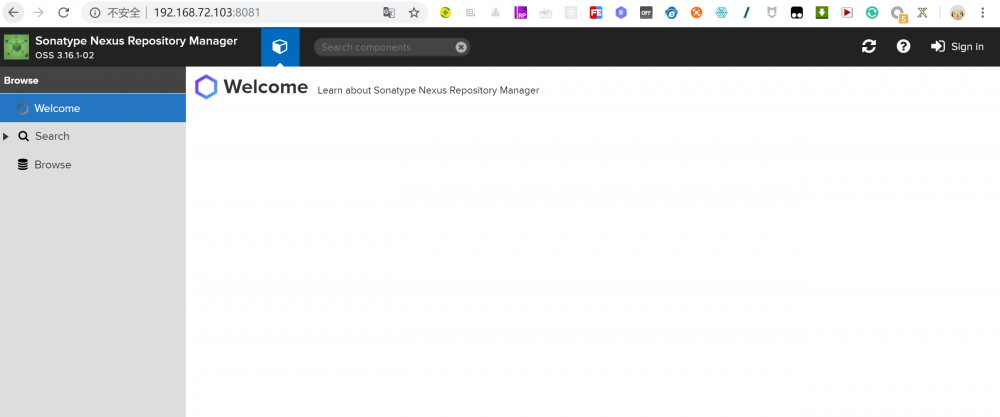
Task: Click the OSS 3.16.1-02 version text
Action: [x=65, y=55]
